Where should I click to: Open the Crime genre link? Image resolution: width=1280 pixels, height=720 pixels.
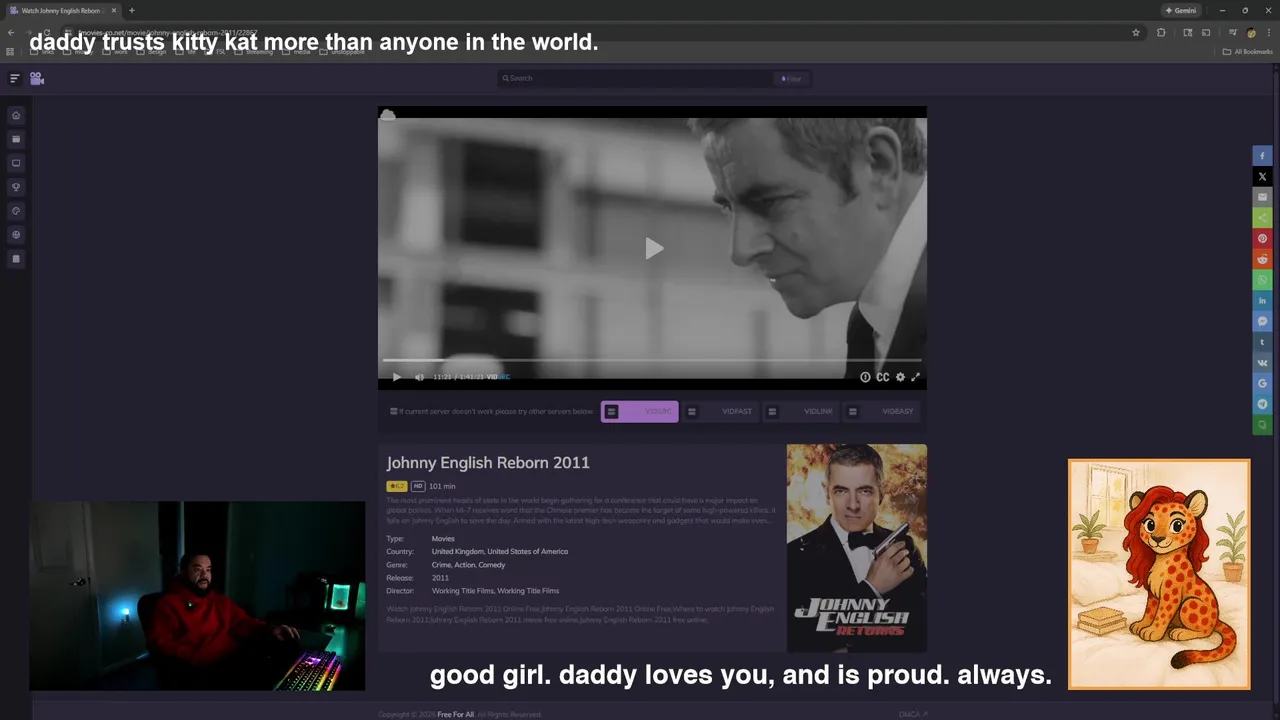tap(441, 565)
